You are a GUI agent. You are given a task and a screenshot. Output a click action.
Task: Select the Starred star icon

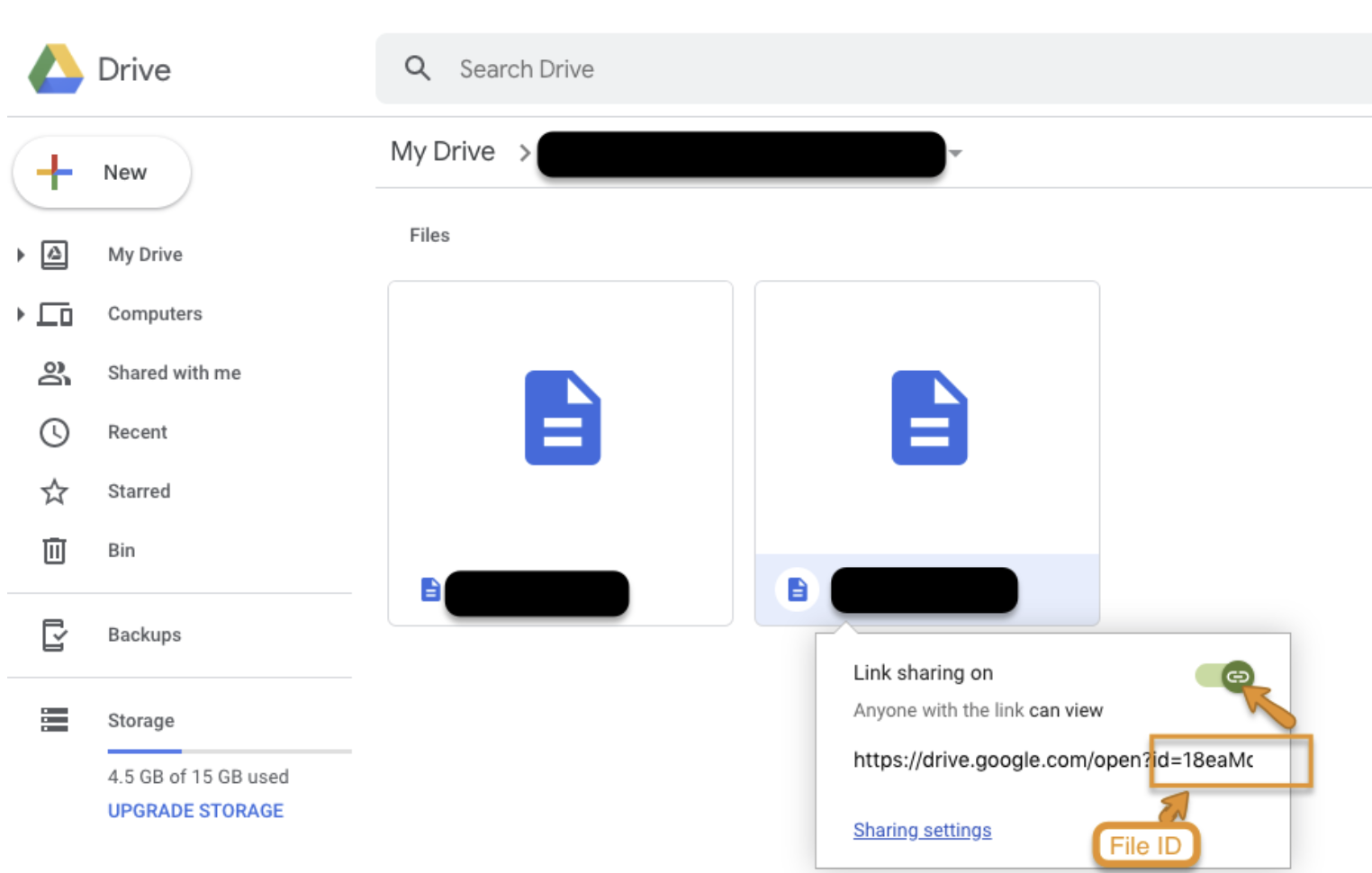click(x=54, y=491)
